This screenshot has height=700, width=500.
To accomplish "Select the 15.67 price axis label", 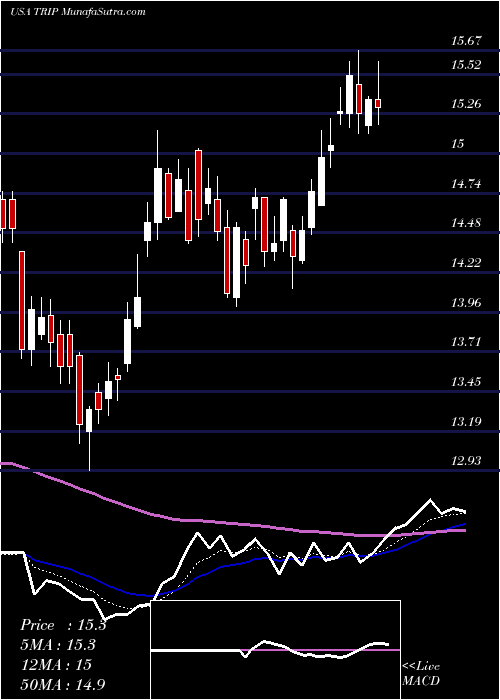I will [x=466, y=41].
